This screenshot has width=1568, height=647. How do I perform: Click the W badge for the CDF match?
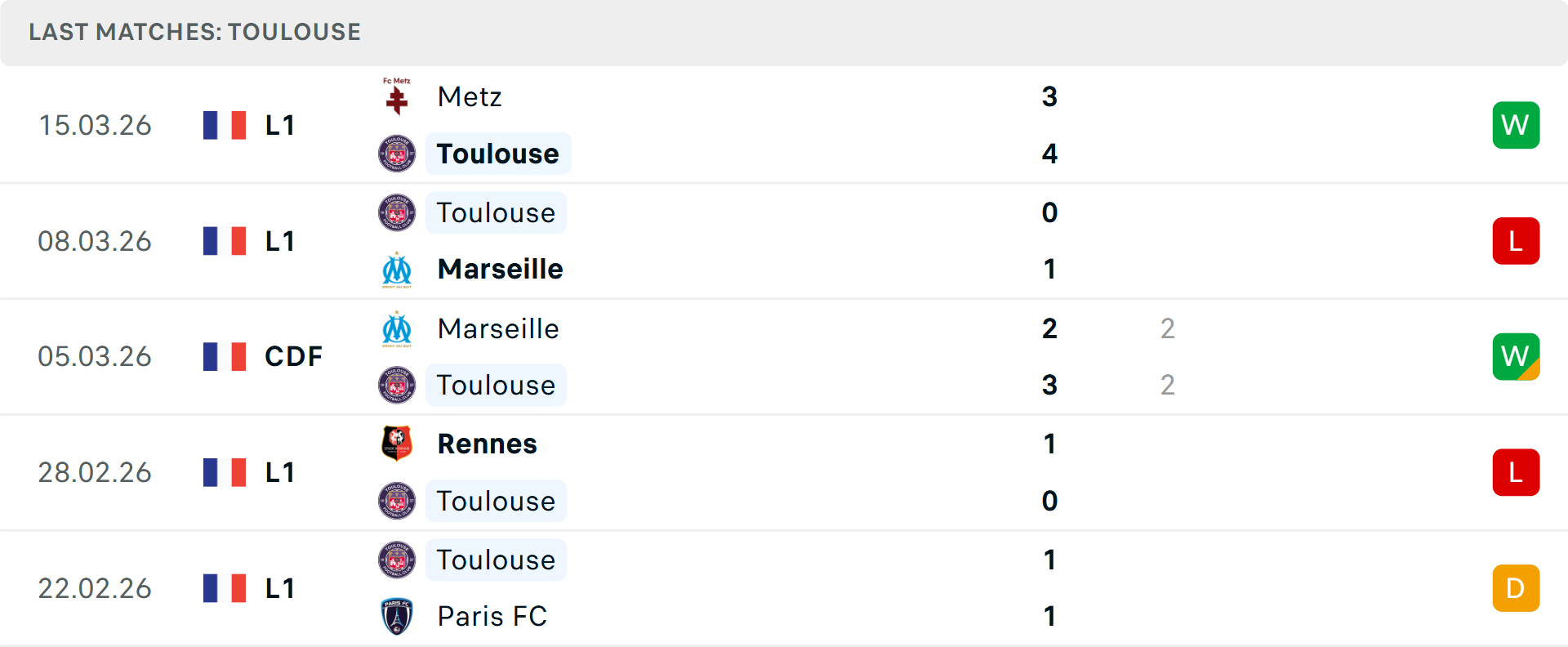tap(1516, 356)
